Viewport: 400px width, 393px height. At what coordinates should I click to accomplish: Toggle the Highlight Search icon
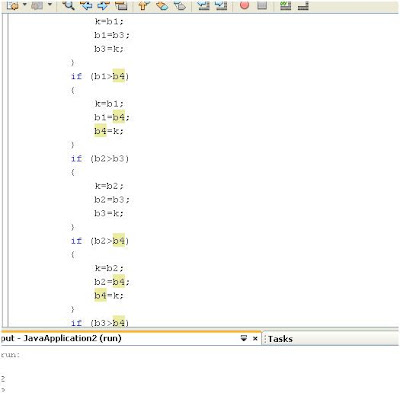(121, 5)
